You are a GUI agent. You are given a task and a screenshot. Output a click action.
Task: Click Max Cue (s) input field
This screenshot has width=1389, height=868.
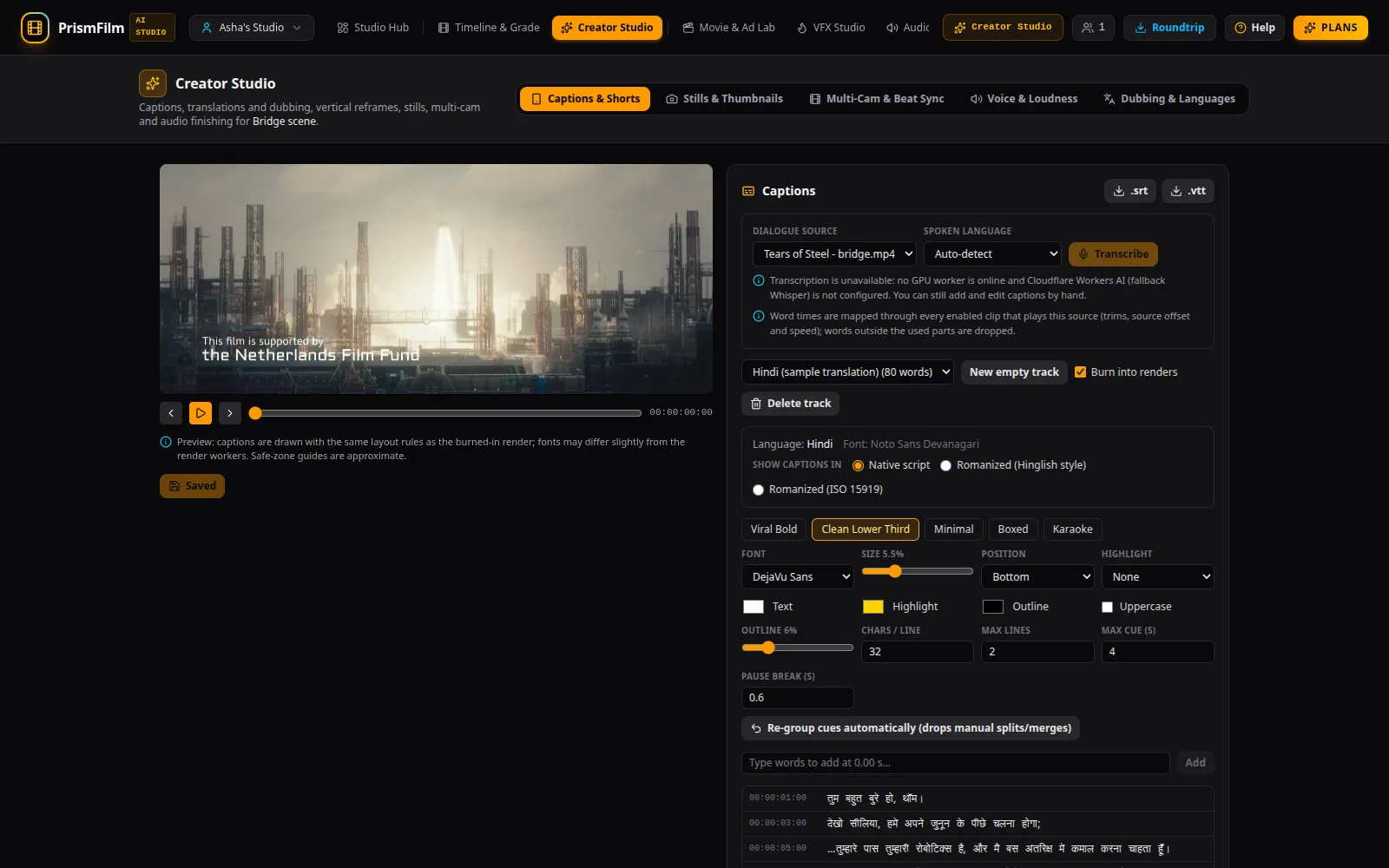[1157, 652]
